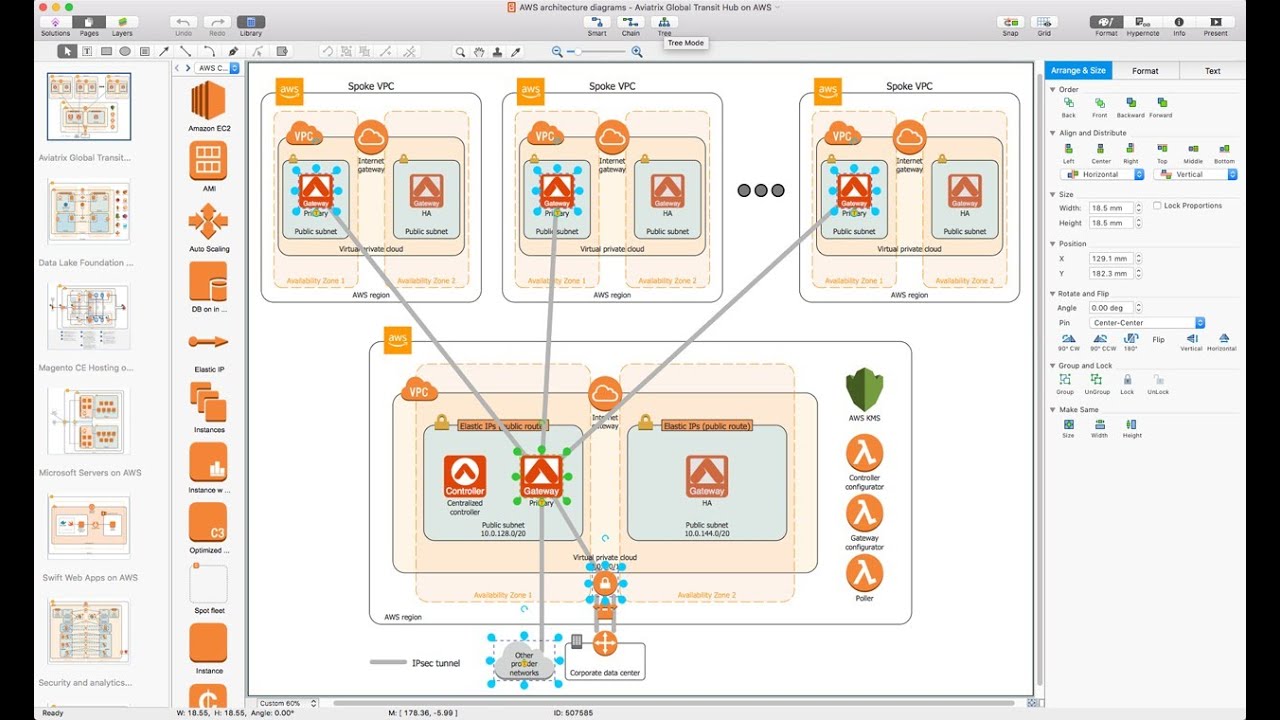Screen dimensions: 1280x720
Task: Switch to the Format tab
Action: coord(1145,71)
